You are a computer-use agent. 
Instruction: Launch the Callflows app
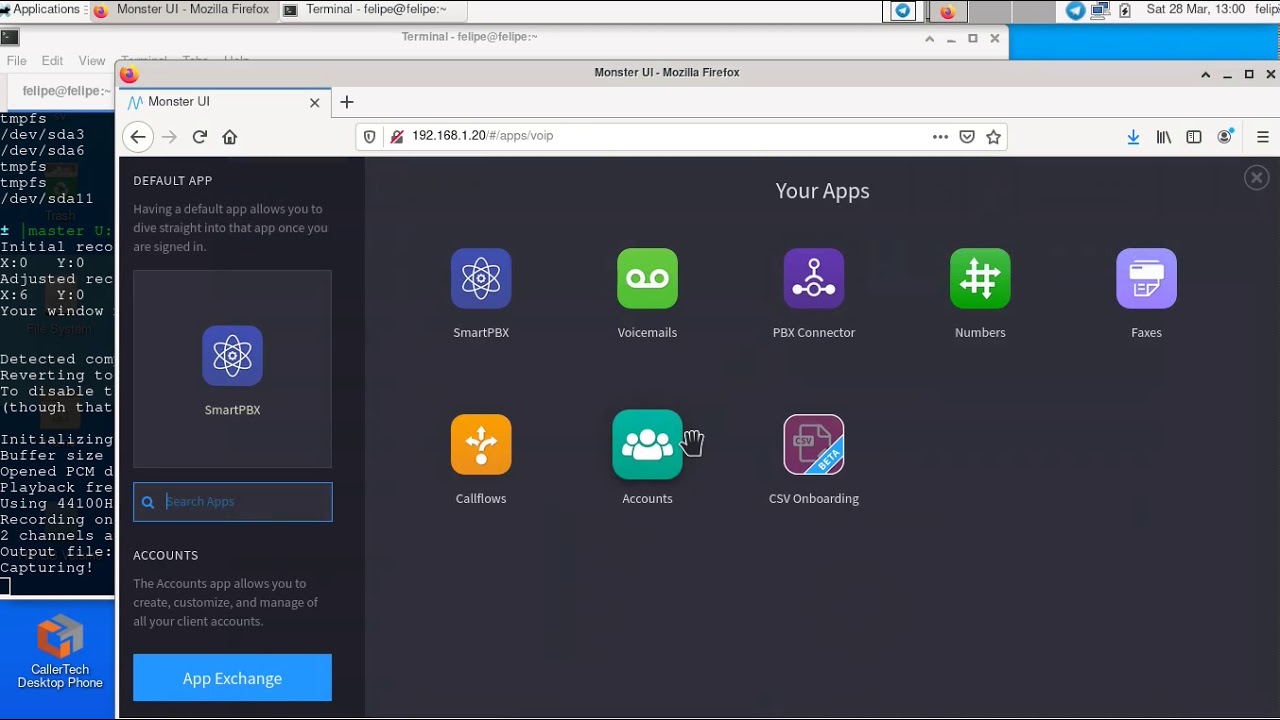481,445
